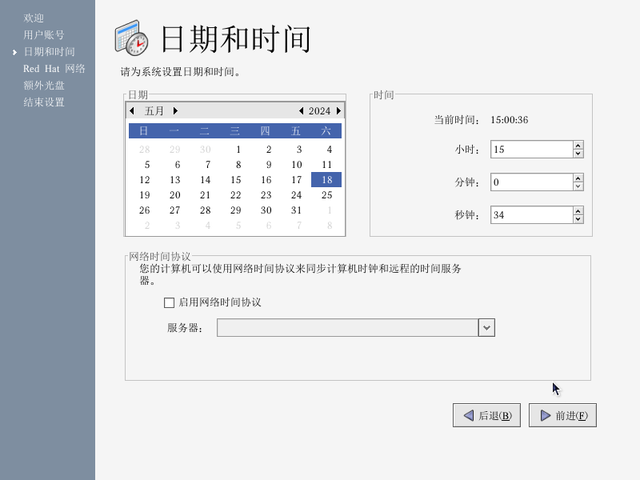Increase the 分钟 minute value with up arrow
This screenshot has height=480, width=640.
click(x=578, y=178)
